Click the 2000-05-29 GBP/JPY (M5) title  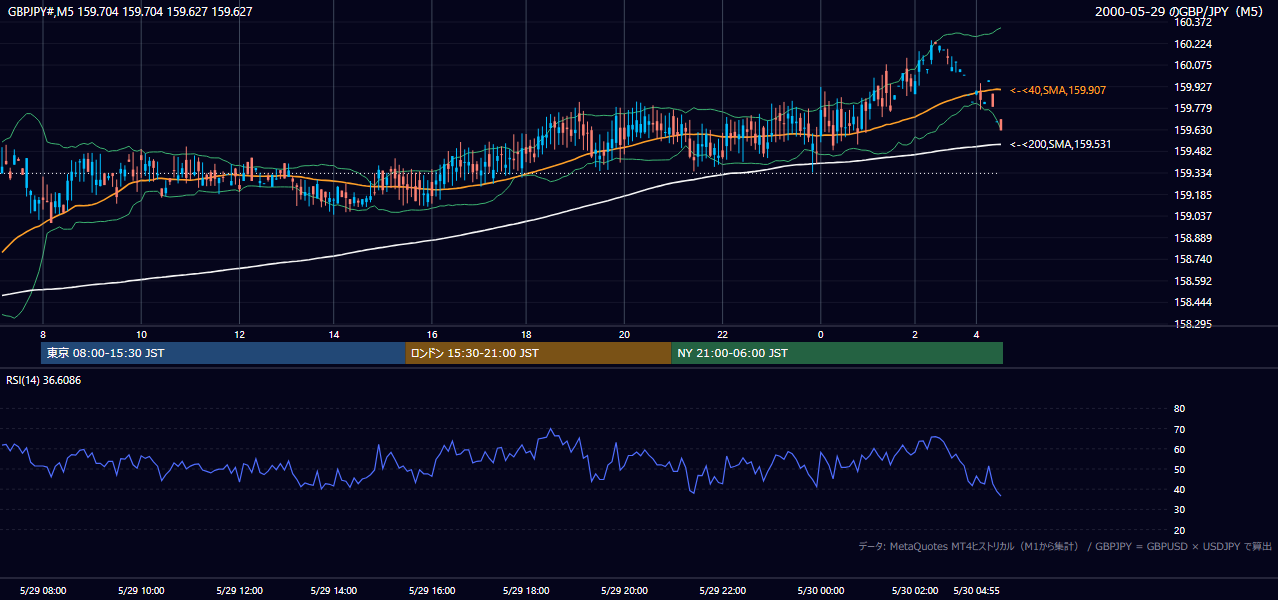[x=1181, y=12]
